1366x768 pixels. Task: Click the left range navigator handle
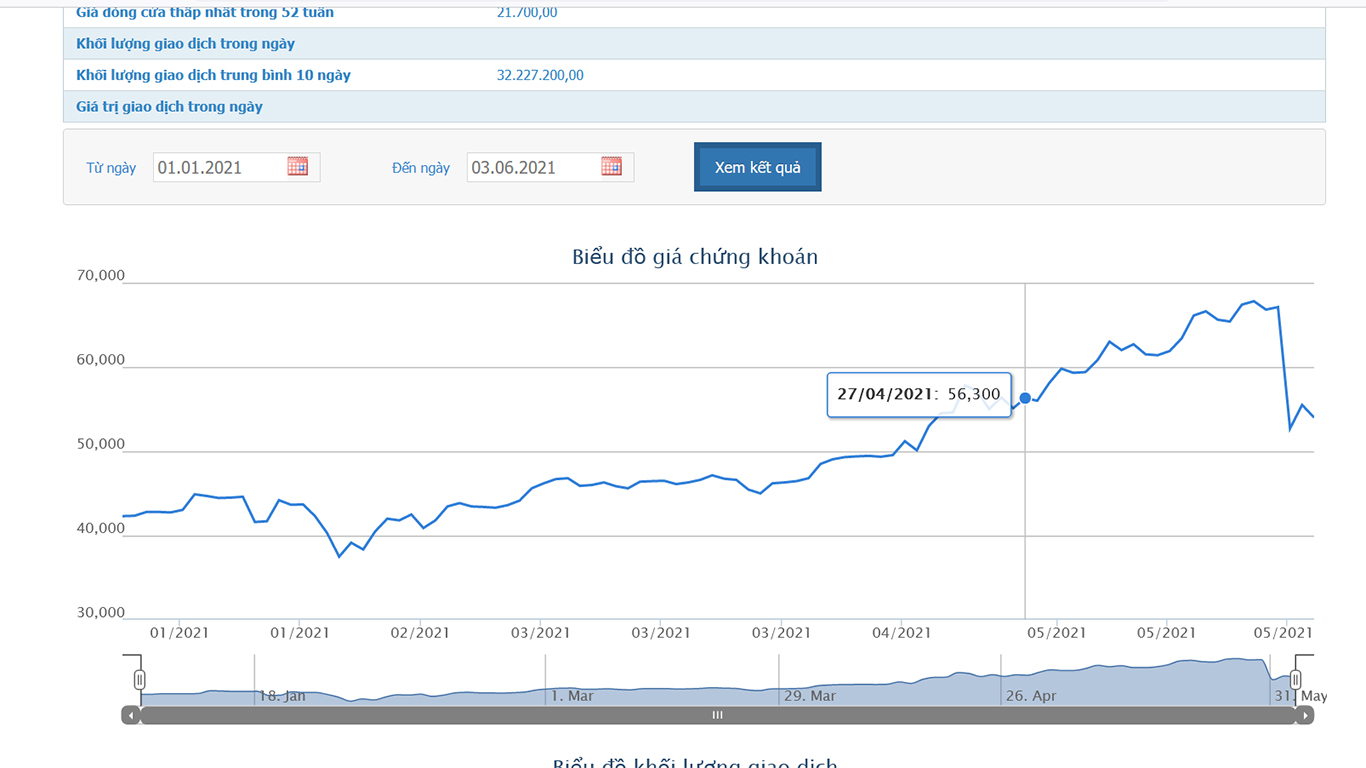140,680
